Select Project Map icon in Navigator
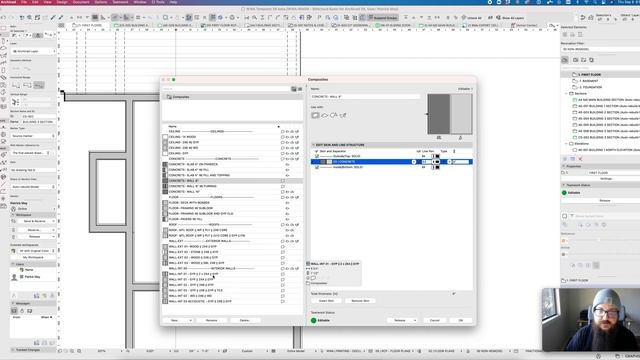The width and height of the screenshot is (640, 360). [x=565, y=60]
